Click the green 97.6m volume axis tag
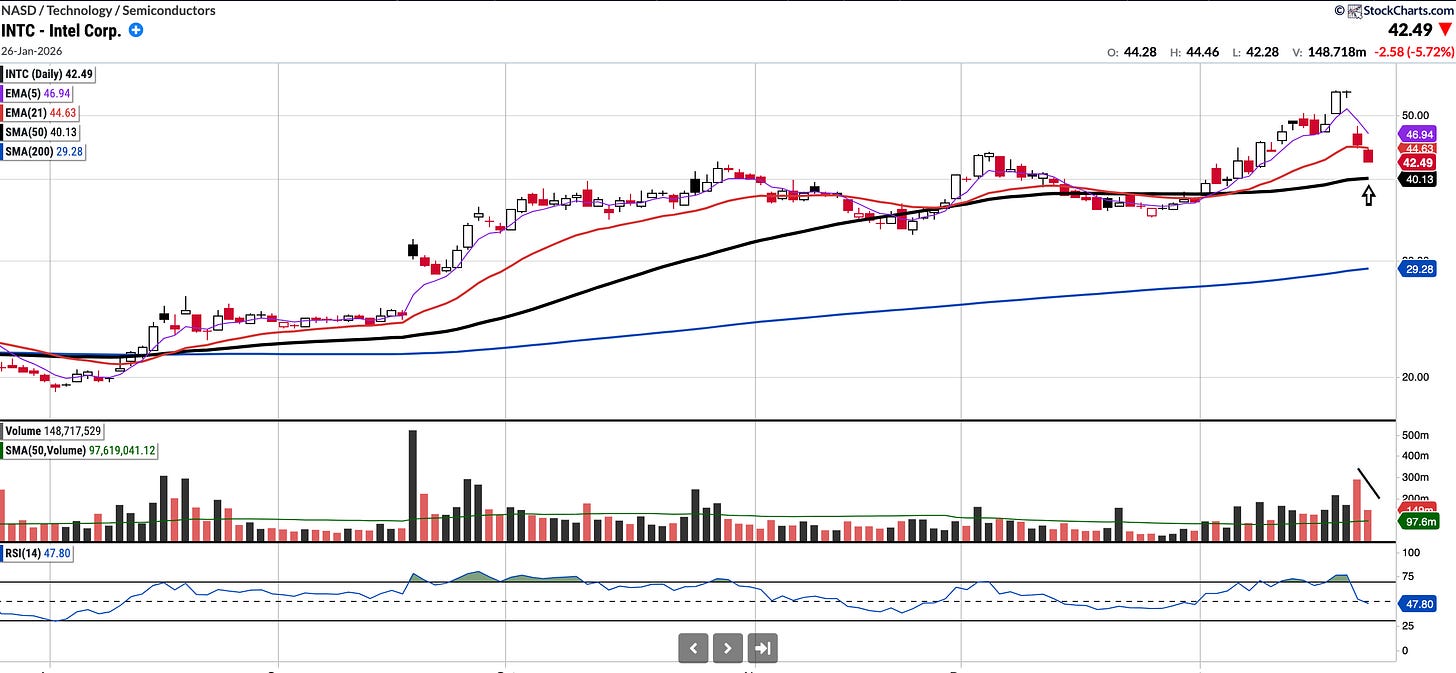The height and width of the screenshot is (673, 1456). 1418,522
